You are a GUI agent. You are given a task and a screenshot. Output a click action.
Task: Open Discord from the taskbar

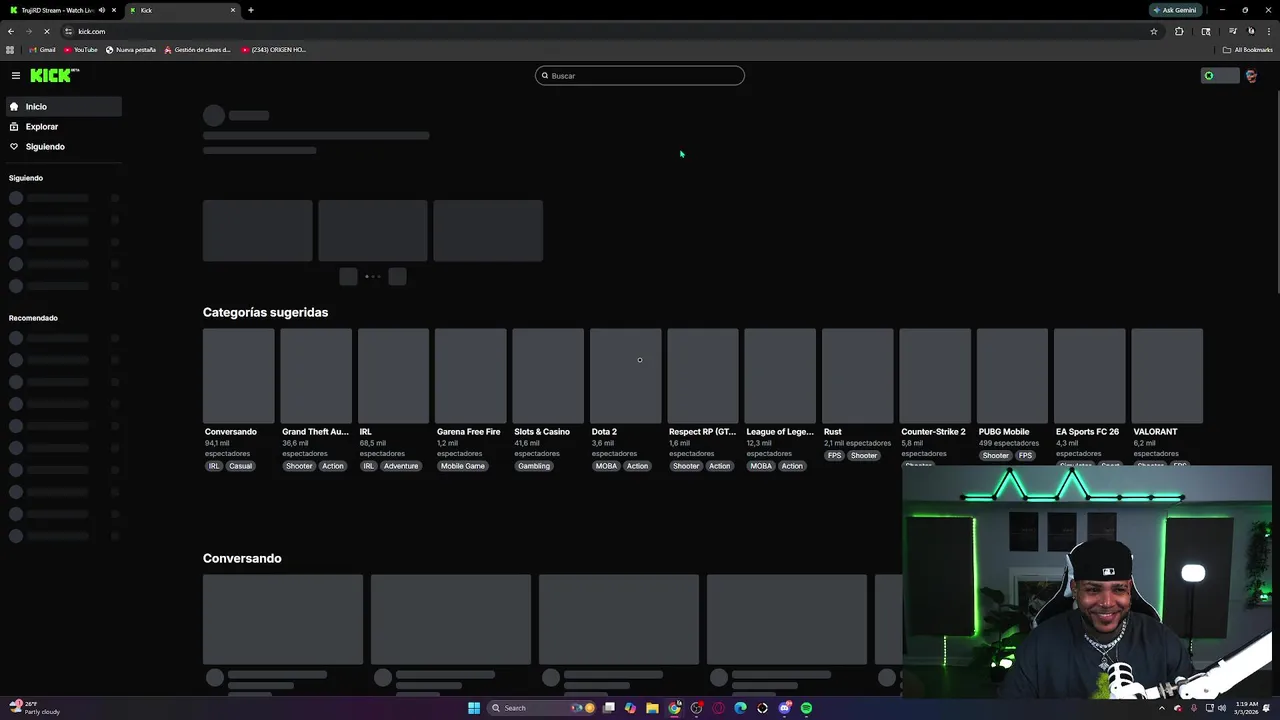point(784,708)
